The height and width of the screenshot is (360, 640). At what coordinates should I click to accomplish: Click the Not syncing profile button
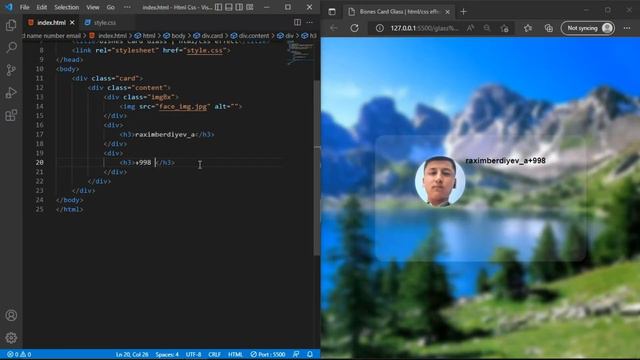(x=588, y=28)
